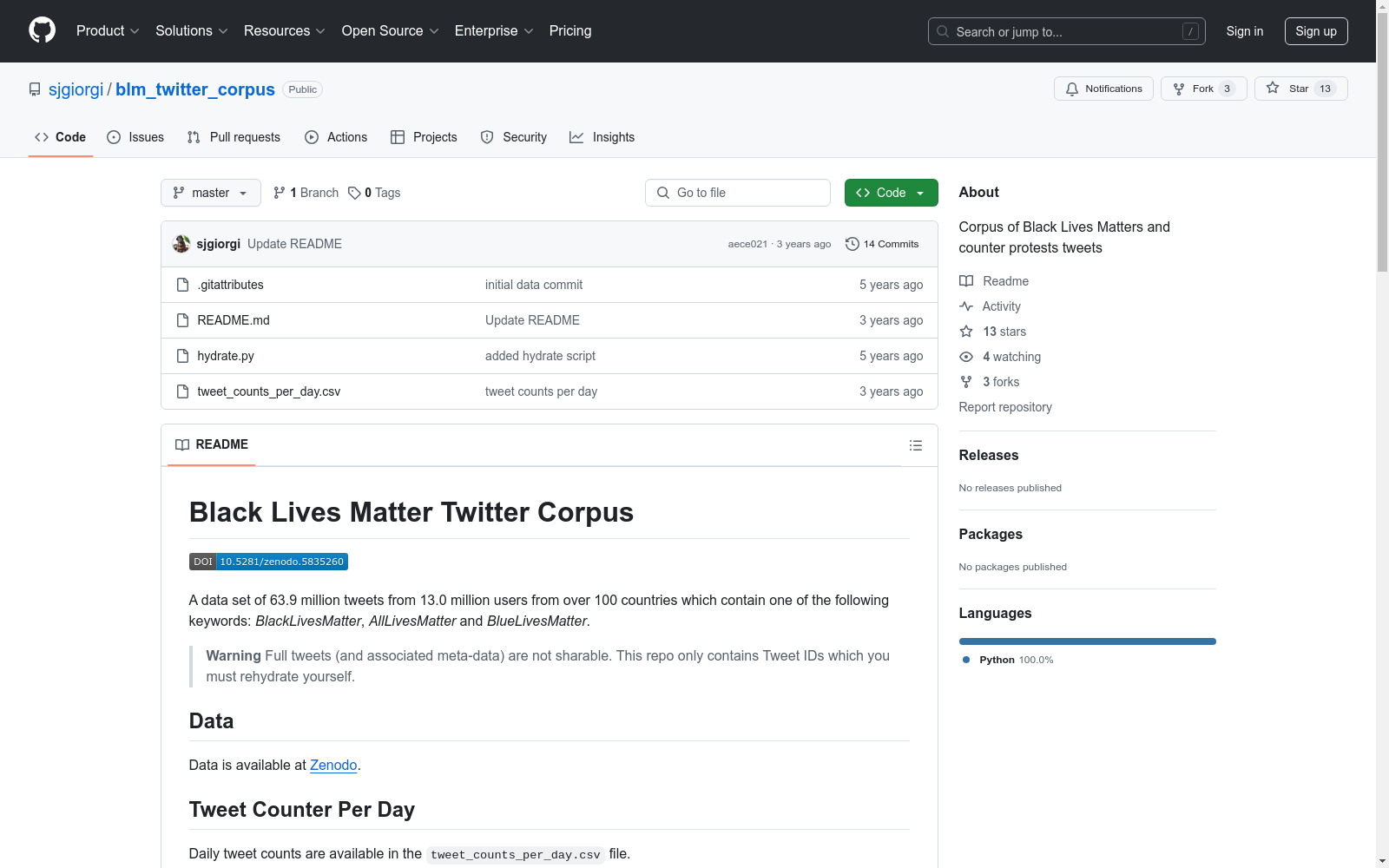Image resolution: width=1389 pixels, height=868 pixels.
Task: Click the pulse icon next to Activity
Action: [x=966, y=306]
